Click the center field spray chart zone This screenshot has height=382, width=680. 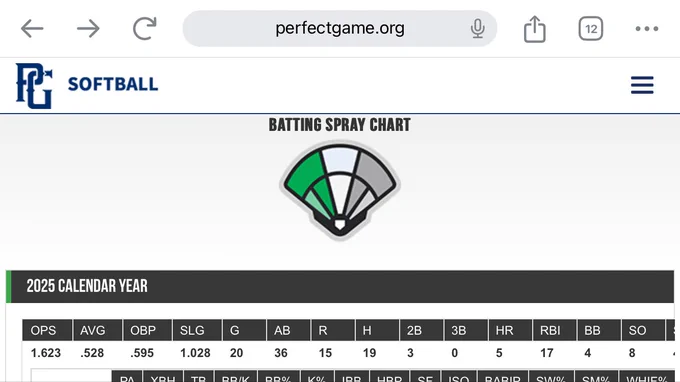(340, 160)
